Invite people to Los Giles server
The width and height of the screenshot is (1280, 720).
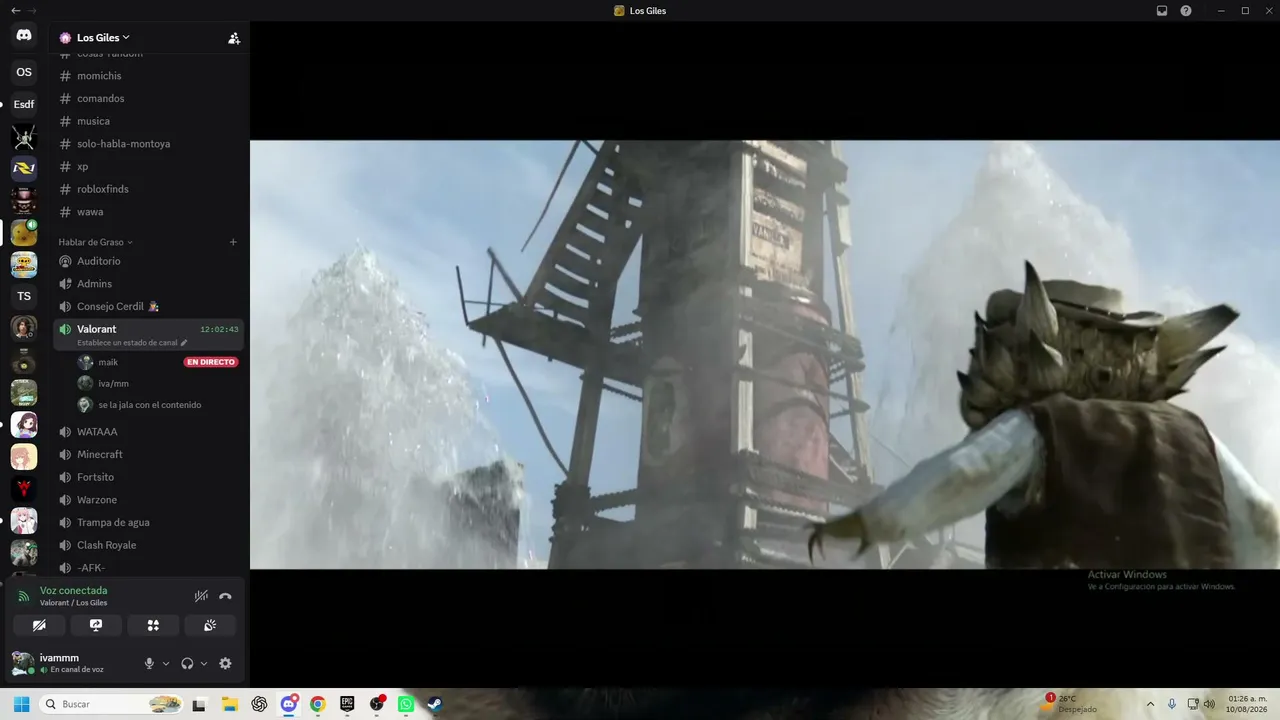234,38
